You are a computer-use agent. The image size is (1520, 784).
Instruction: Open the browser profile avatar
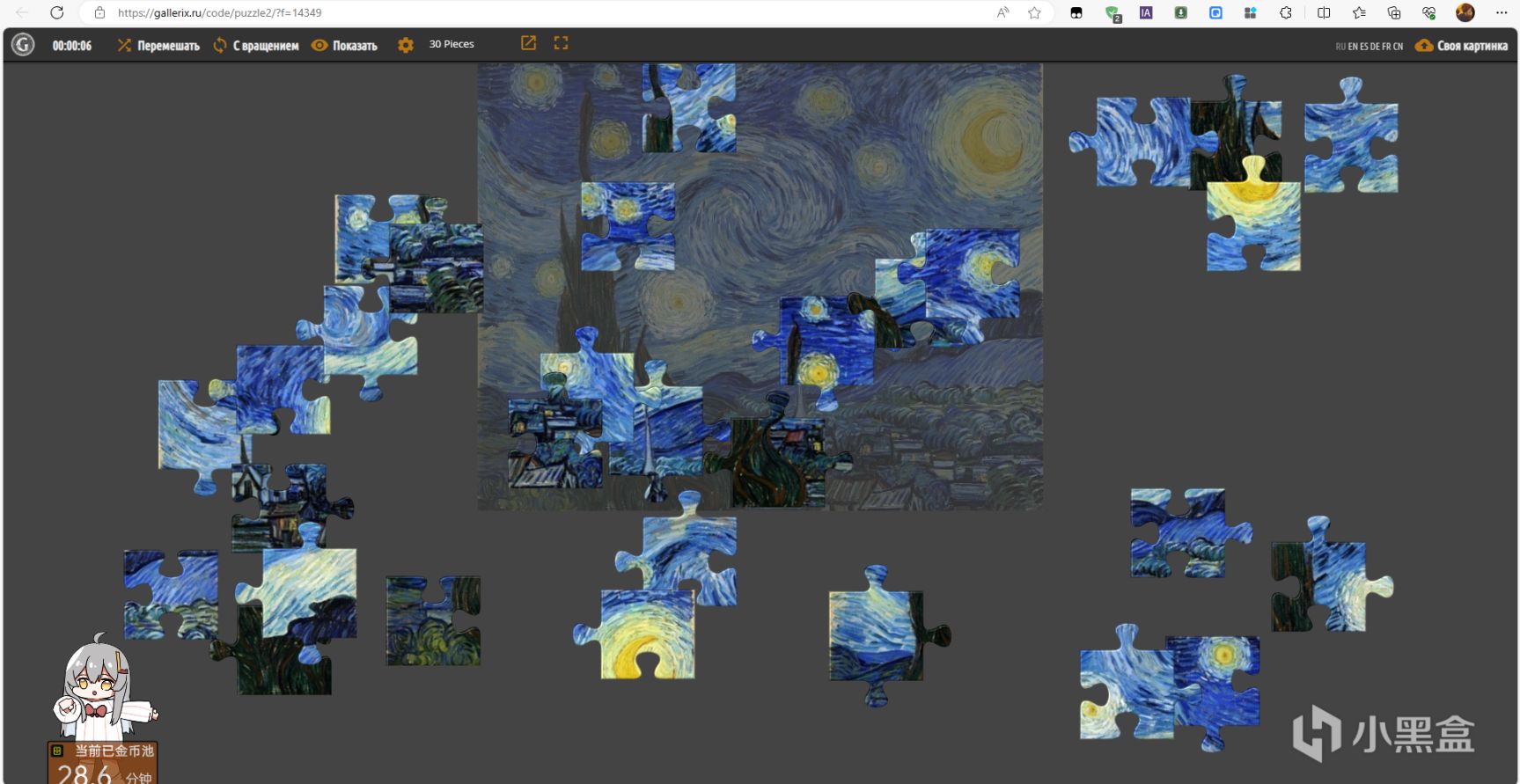click(1465, 12)
